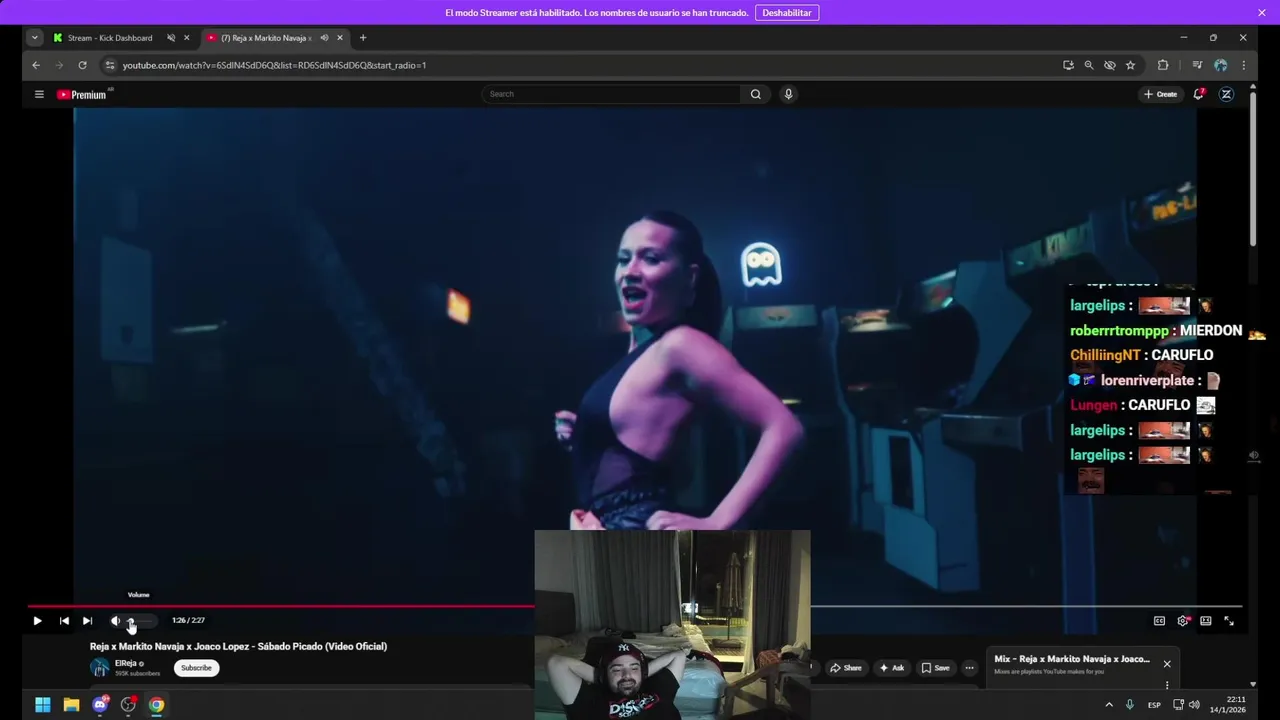Viewport: 1280px width, 720px height.
Task: Open the YouTube account avatar menu
Action: 1226,94
